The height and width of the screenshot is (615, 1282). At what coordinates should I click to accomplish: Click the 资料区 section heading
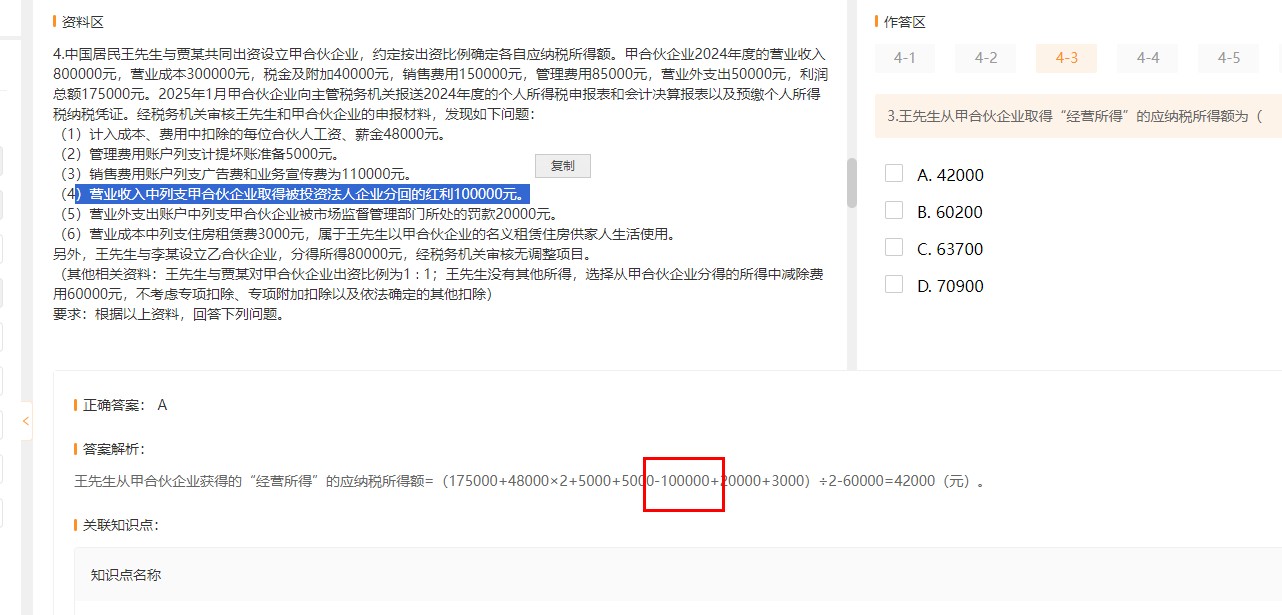(x=82, y=22)
